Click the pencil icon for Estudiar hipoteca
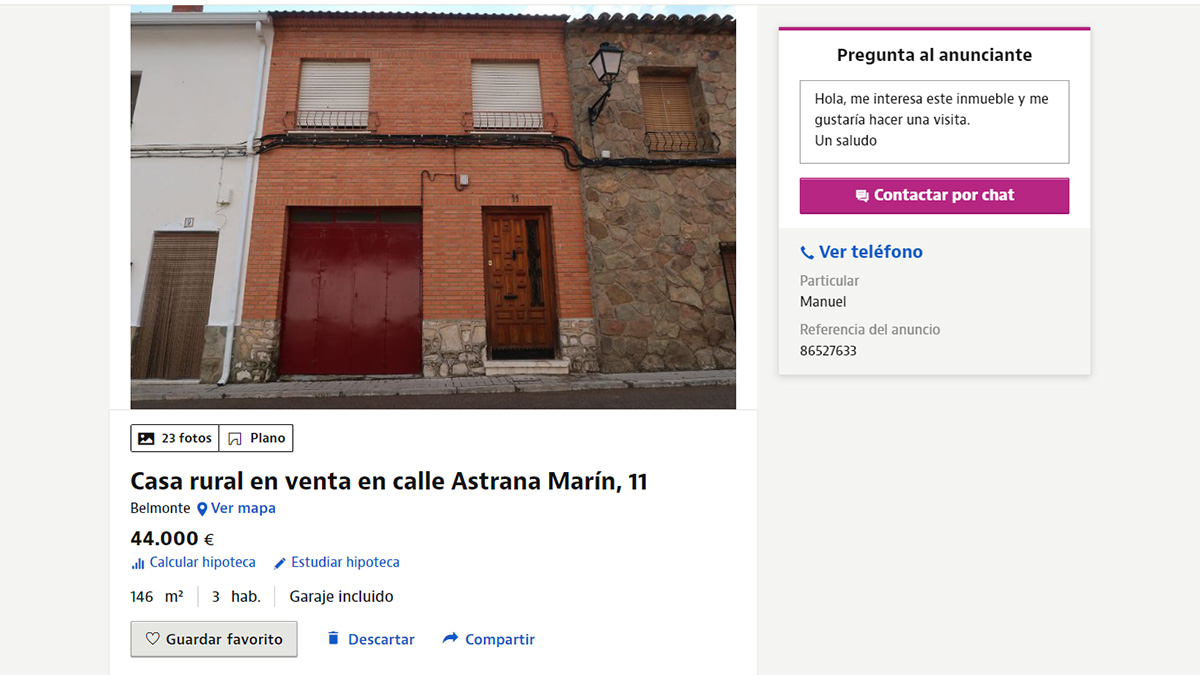Image resolution: width=1200 pixels, height=675 pixels. 280,563
